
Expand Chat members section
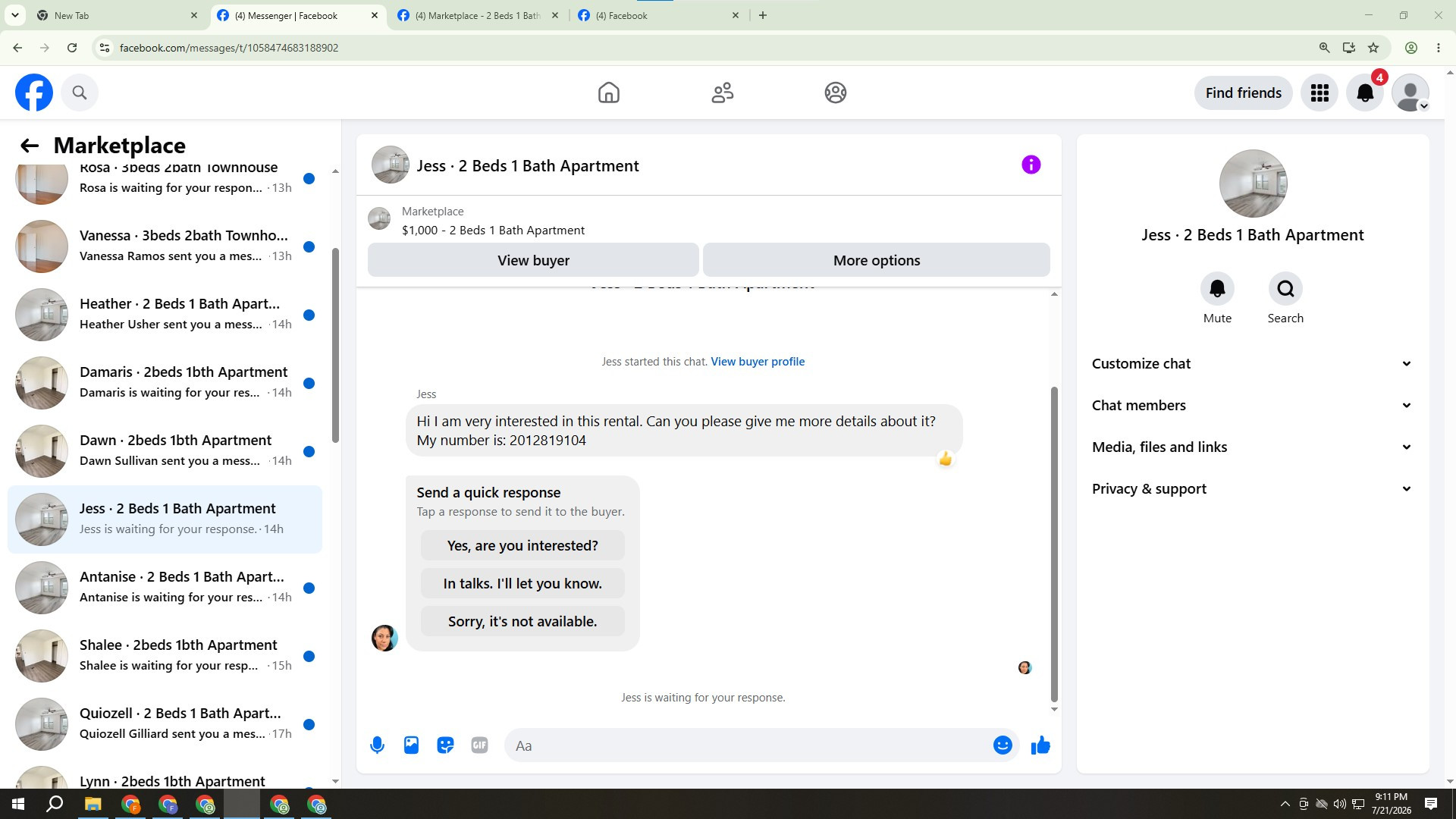pyautogui.click(x=1253, y=406)
